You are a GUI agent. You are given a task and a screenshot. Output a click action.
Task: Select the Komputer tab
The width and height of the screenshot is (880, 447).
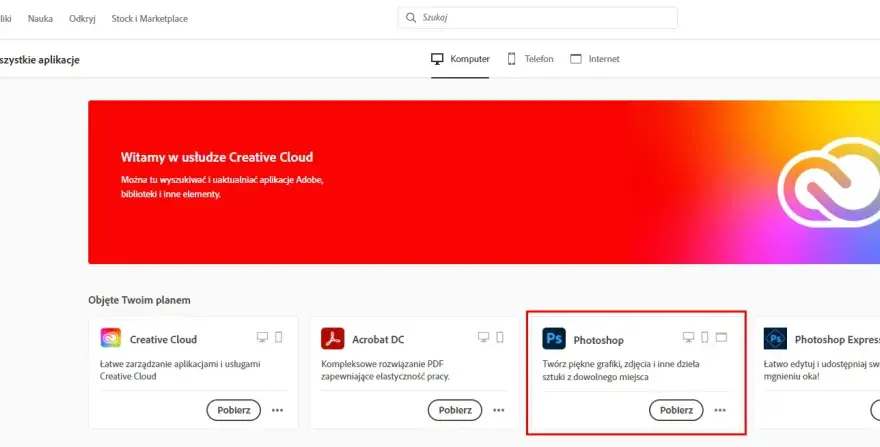pyautogui.click(x=460, y=59)
